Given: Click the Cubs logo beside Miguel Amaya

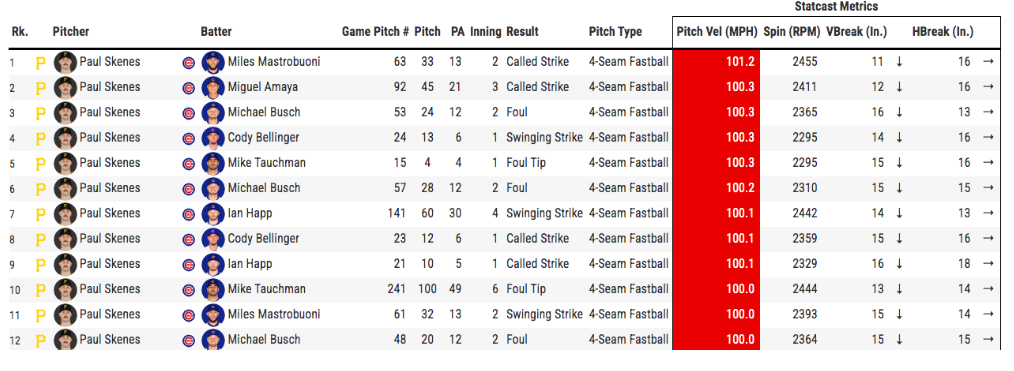Looking at the screenshot, I should click(188, 88).
